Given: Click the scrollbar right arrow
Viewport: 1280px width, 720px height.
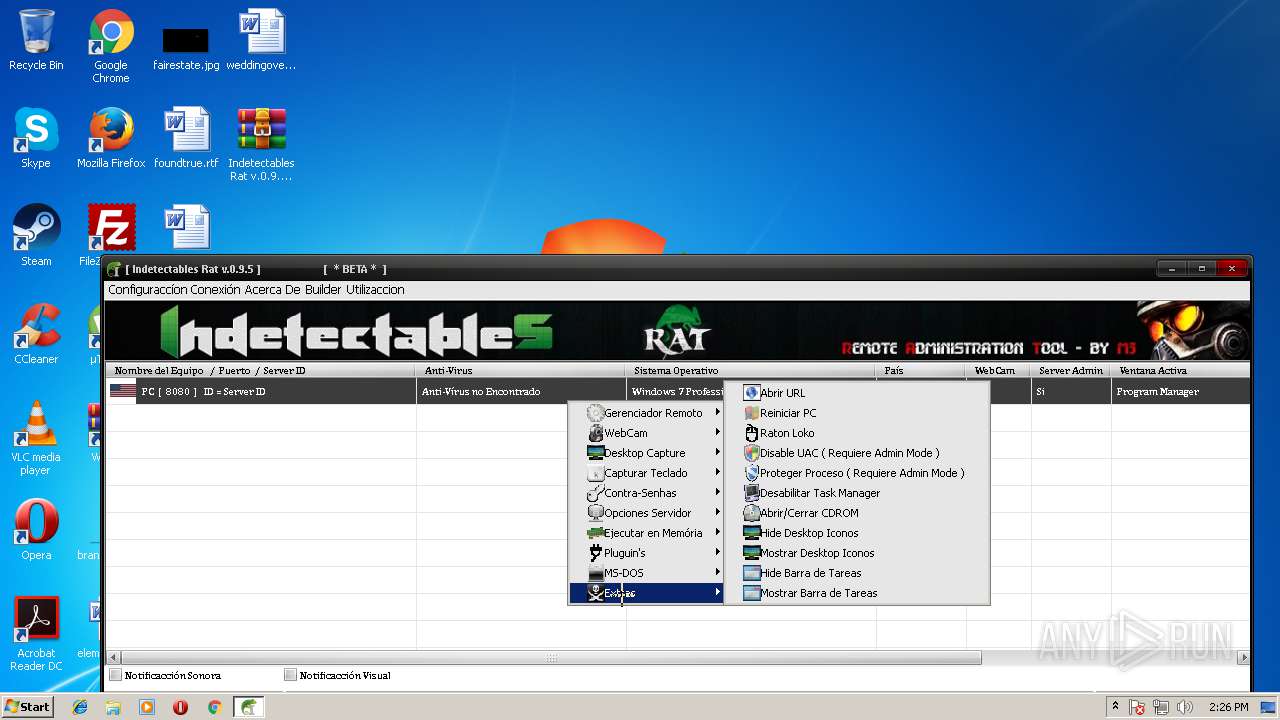Looking at the screenshot, I should [x=1243, y=658].
